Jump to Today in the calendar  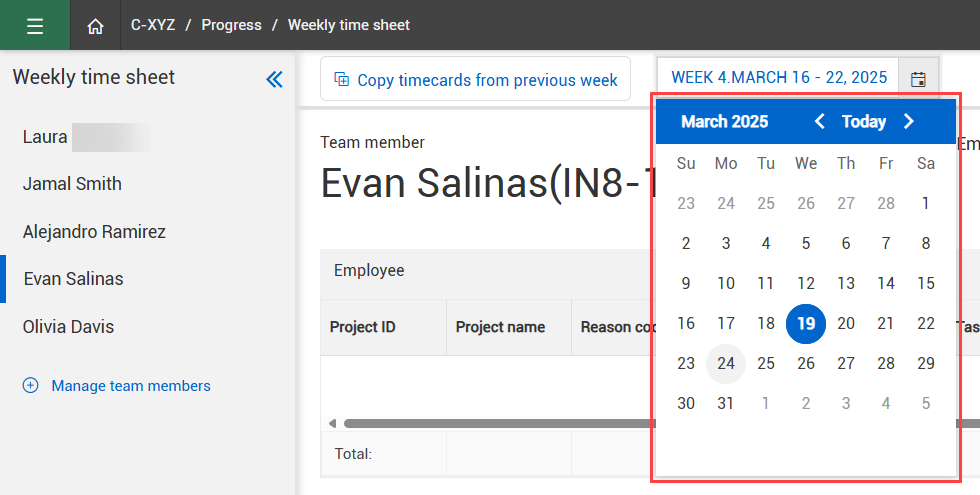864,122
